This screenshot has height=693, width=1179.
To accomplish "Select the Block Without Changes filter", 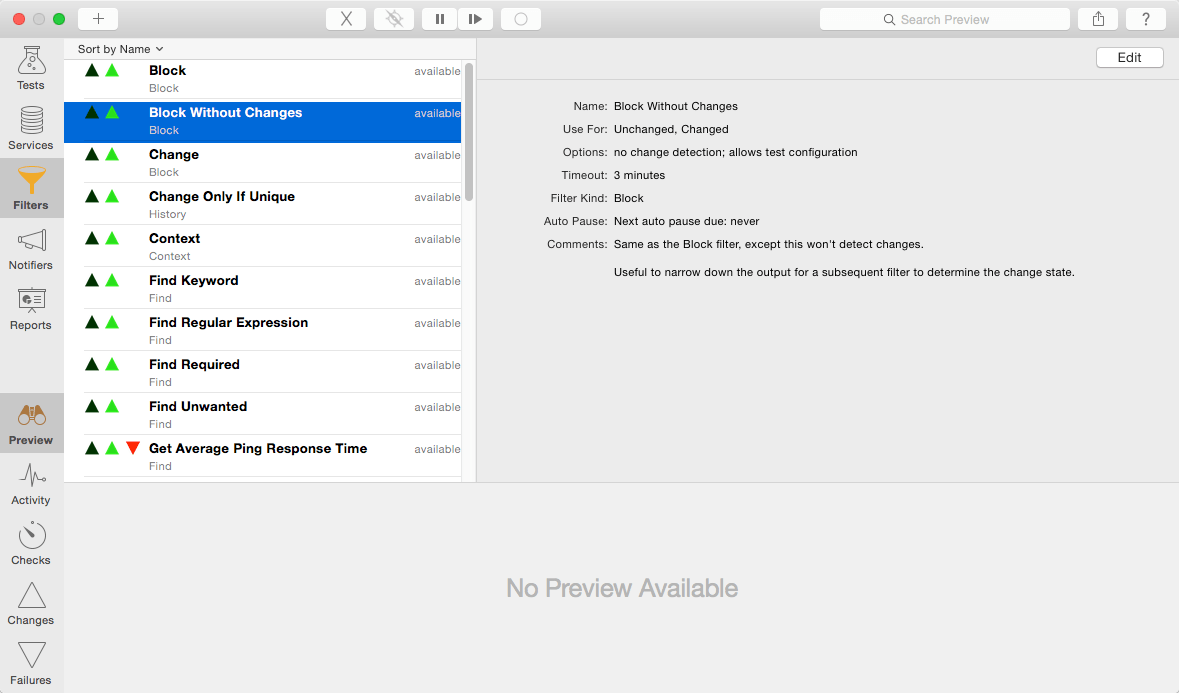I will 262,122.
